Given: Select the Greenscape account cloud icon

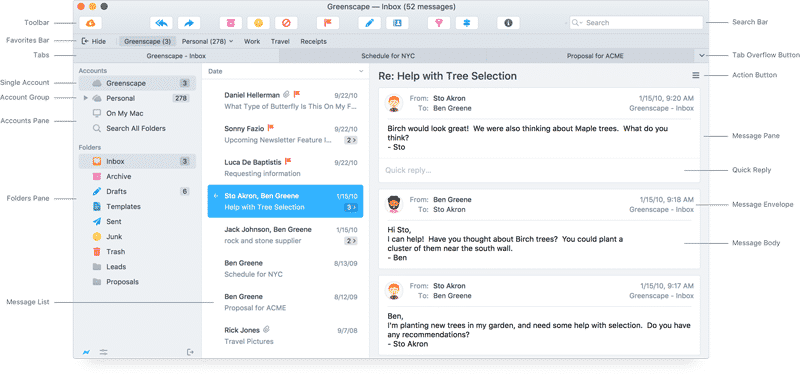Looking at the screenshot, I should point(97,83).
